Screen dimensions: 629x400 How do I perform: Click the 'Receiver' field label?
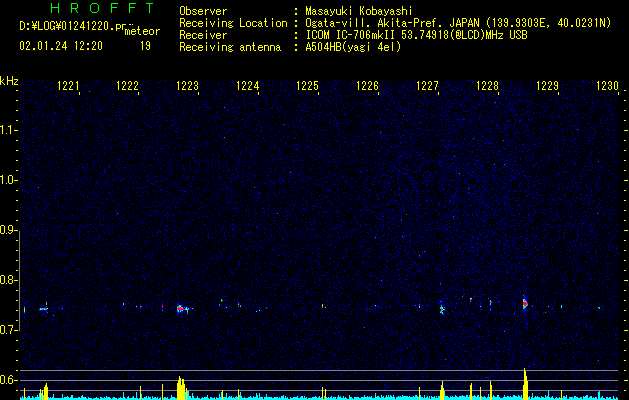(x=203, y=35)
